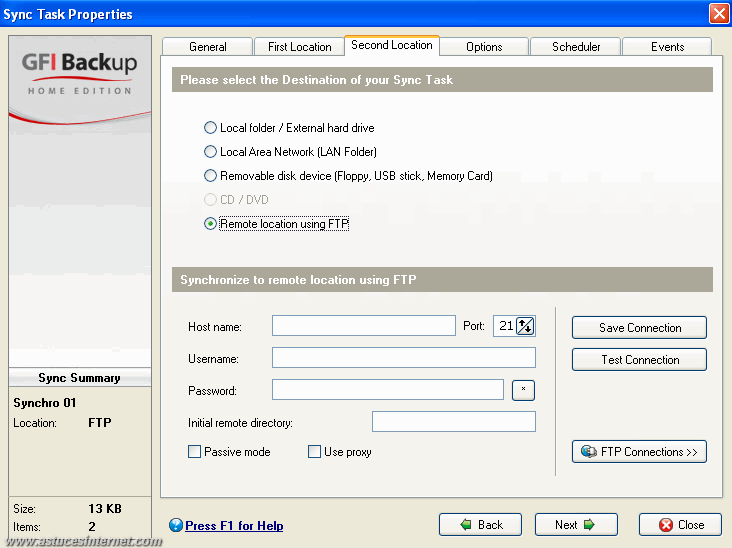The width and height of the screenshot is (732, 548).
Task: Click the blue help question mark icon
Action: pyautogui.click(x=176, y=525)
